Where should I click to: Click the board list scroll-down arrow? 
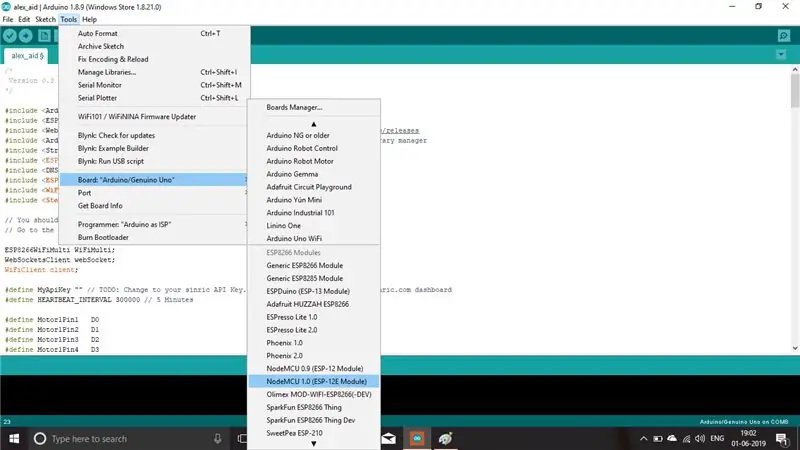(314, 444)
